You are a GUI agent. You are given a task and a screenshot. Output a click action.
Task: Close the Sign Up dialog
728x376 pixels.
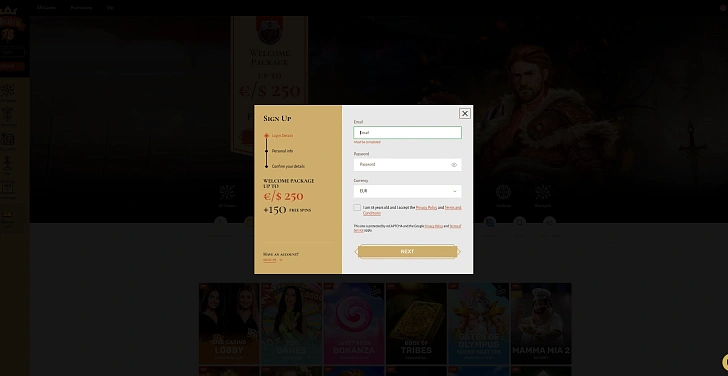464,113
